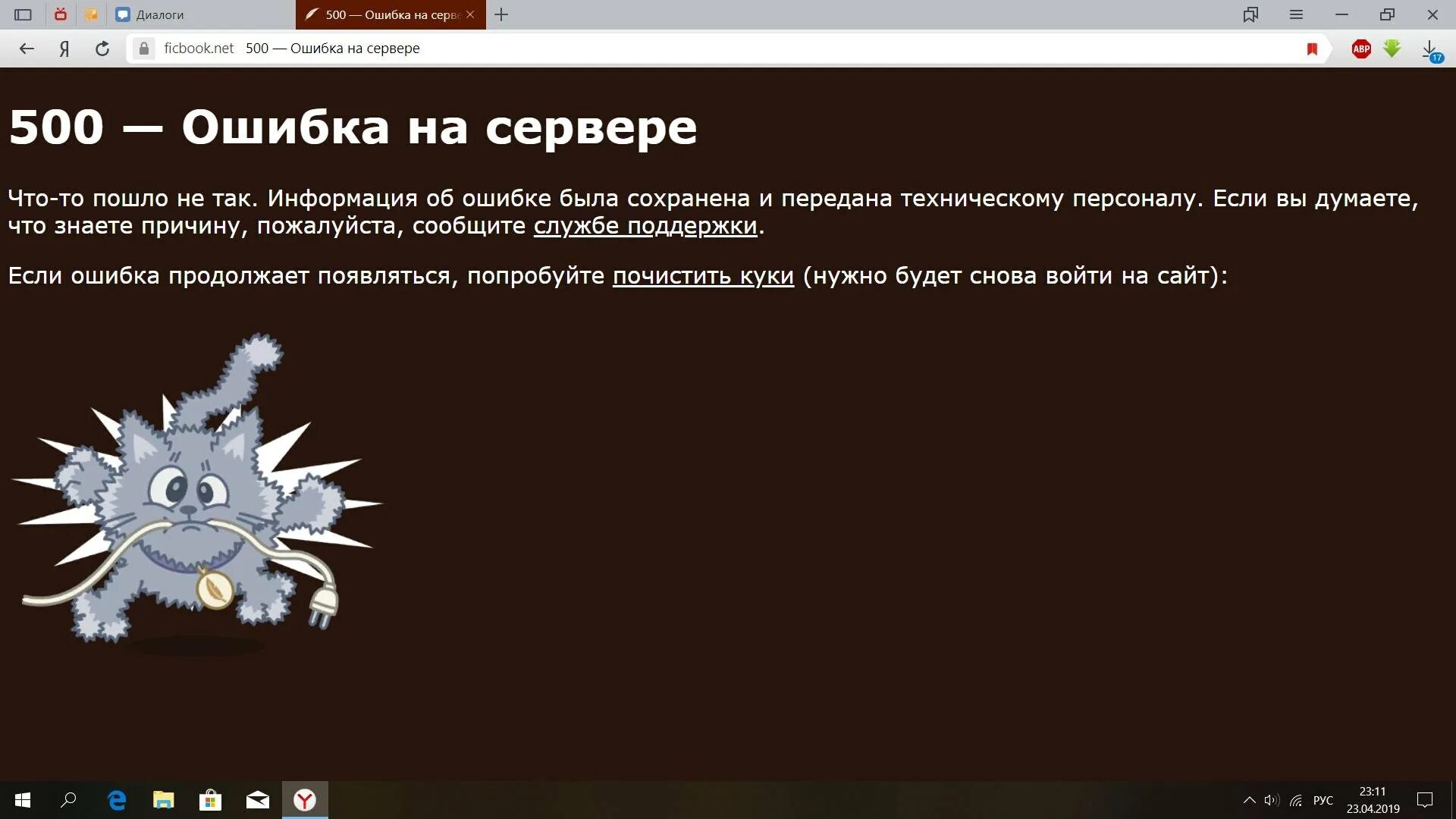Open the downloads panel with the 17 badge
Image resolution: width=1456 pixels, height=819 pixels.
[x=1430, y=50]
